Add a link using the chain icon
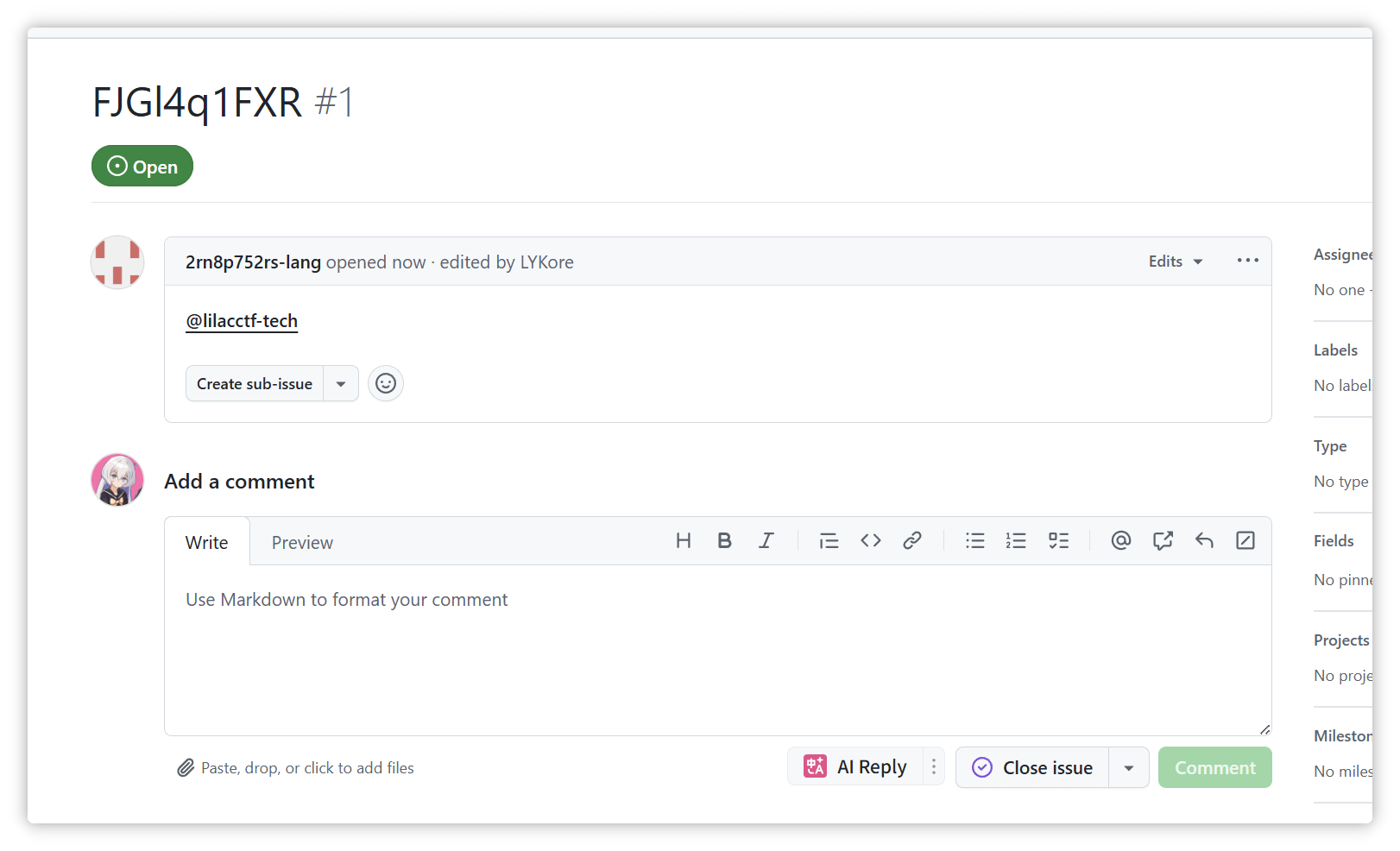Screen dimensions: 1400x851 click(911, 541)
